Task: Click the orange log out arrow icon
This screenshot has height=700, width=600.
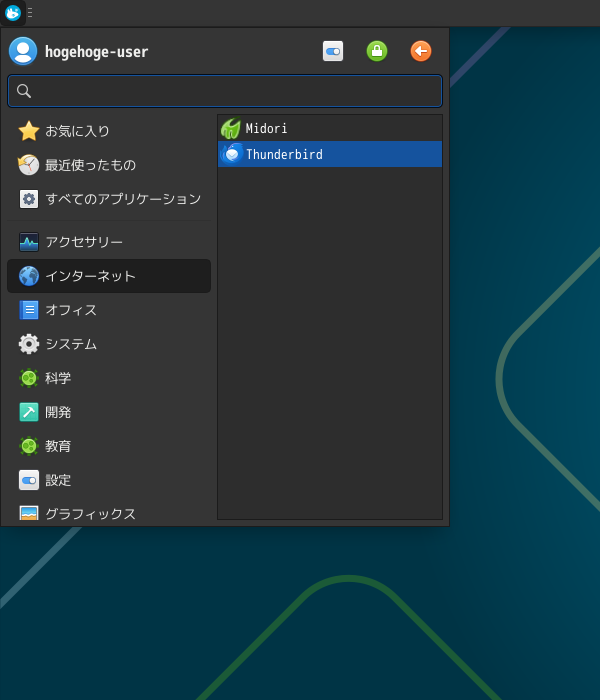Action: (x=421, y=51)
